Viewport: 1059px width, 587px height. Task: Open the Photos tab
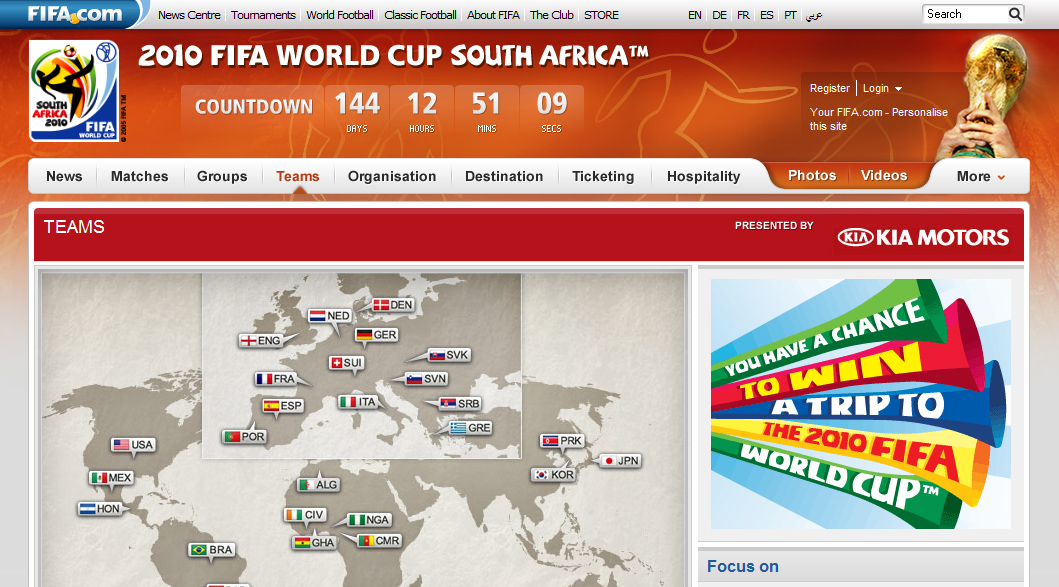[812, 176]
